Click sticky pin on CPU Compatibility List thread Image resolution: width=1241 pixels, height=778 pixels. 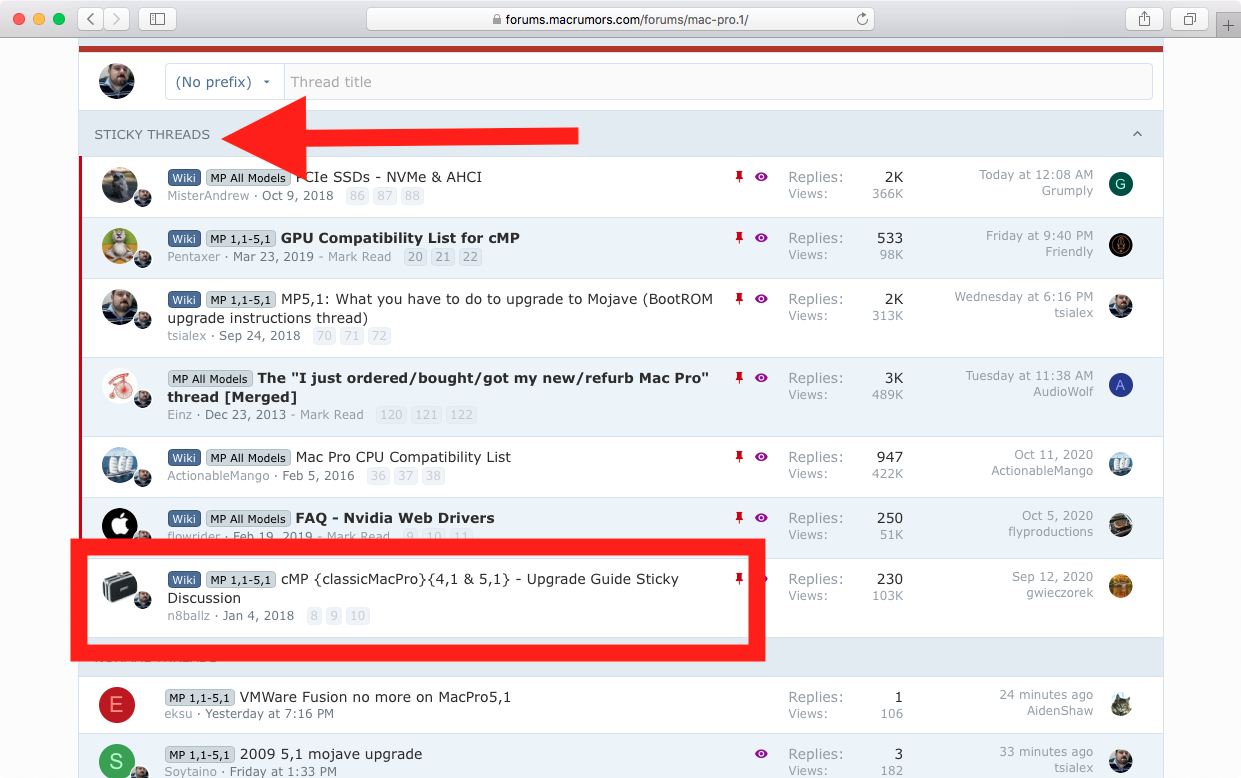pos(739,457)
